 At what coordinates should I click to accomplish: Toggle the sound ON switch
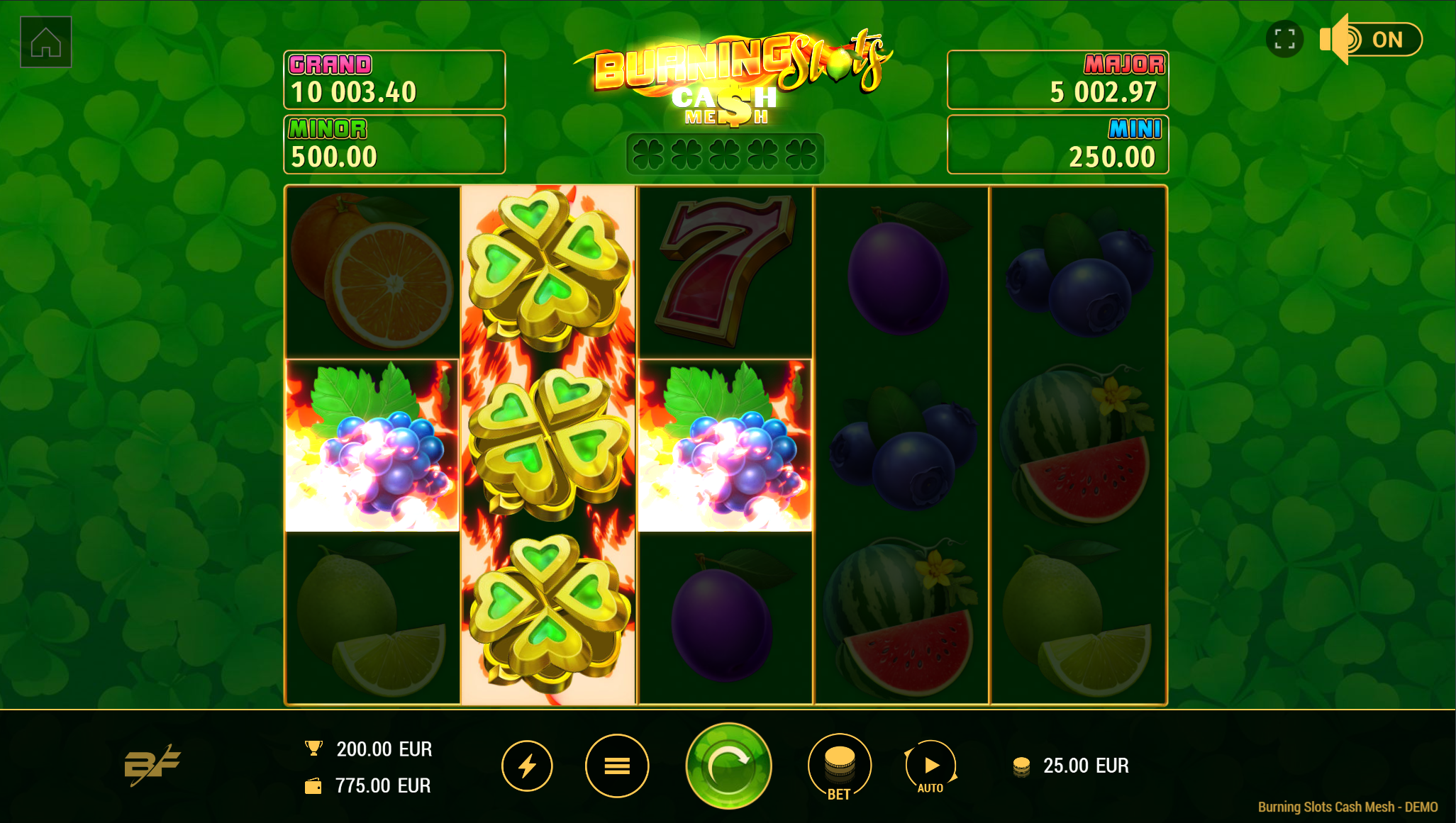[1371, 39]
